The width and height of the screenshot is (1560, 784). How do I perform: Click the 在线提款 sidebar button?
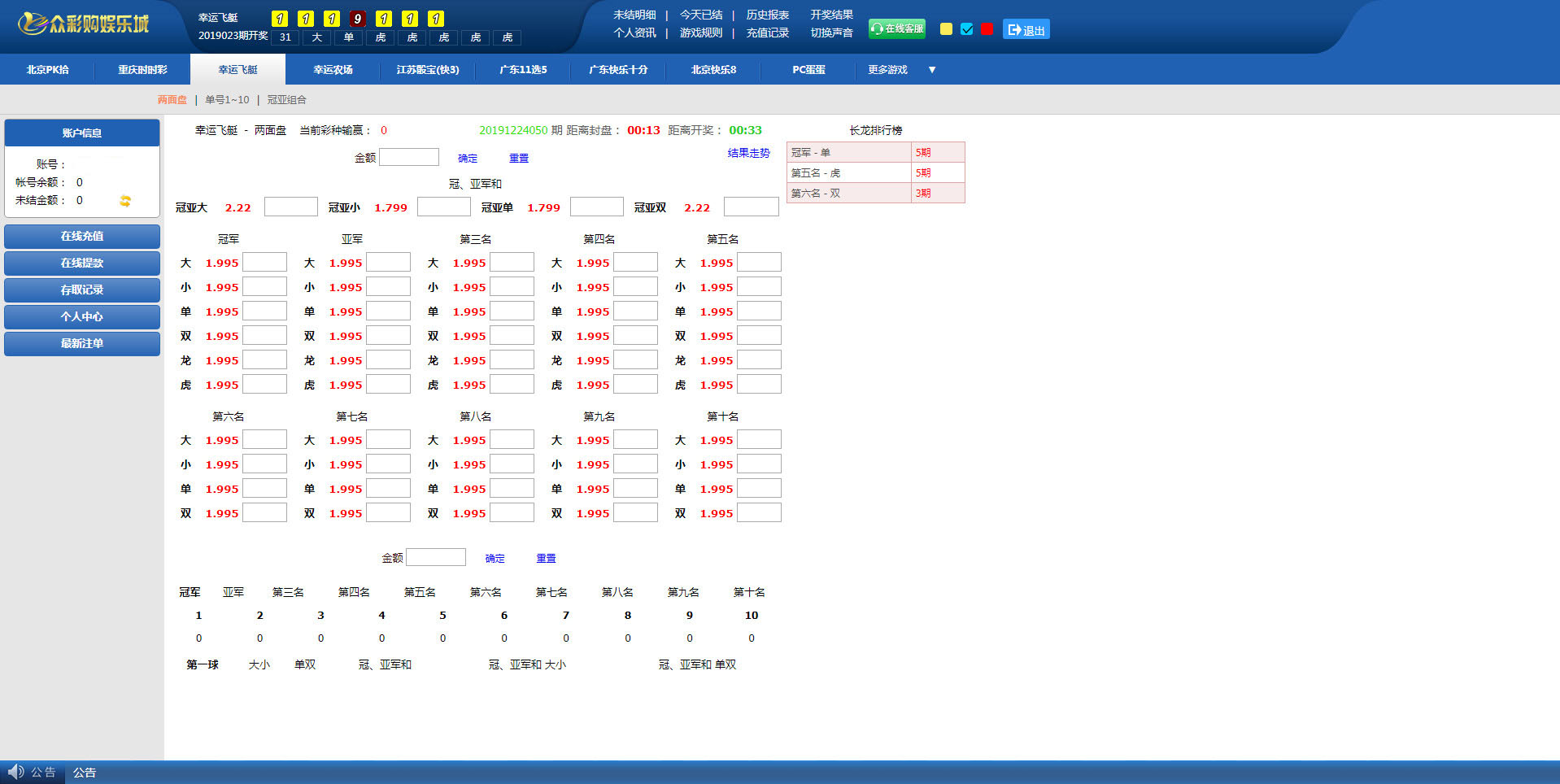point(82,264)
